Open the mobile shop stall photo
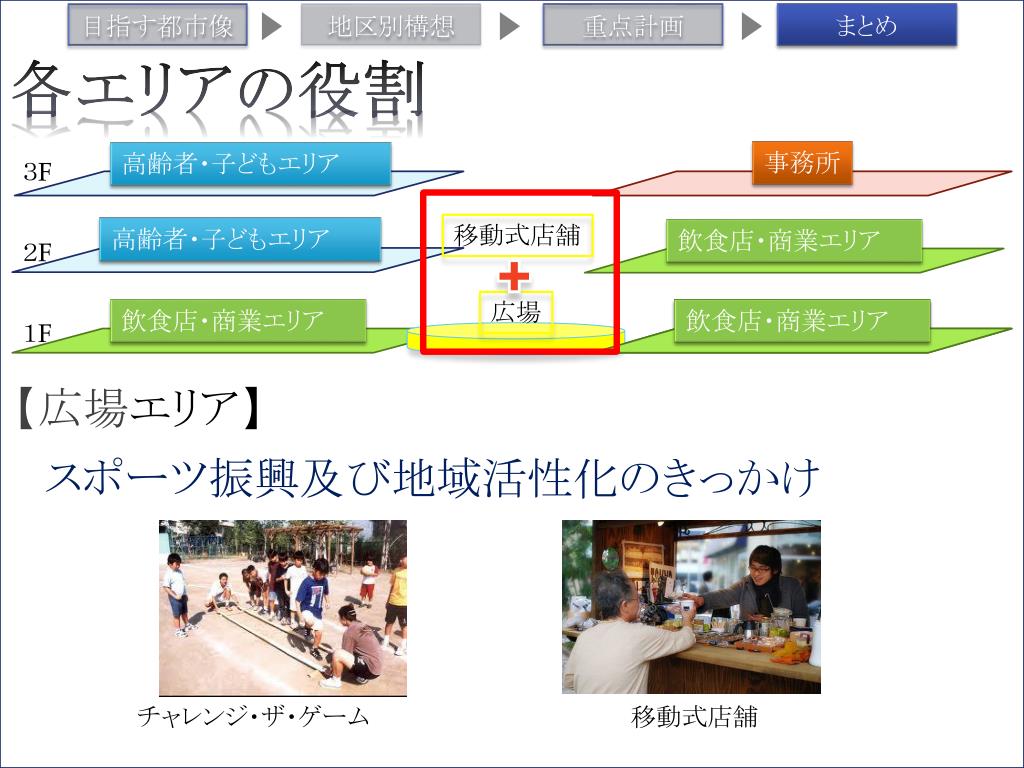The image size is (1024, 768). [691, 607]
